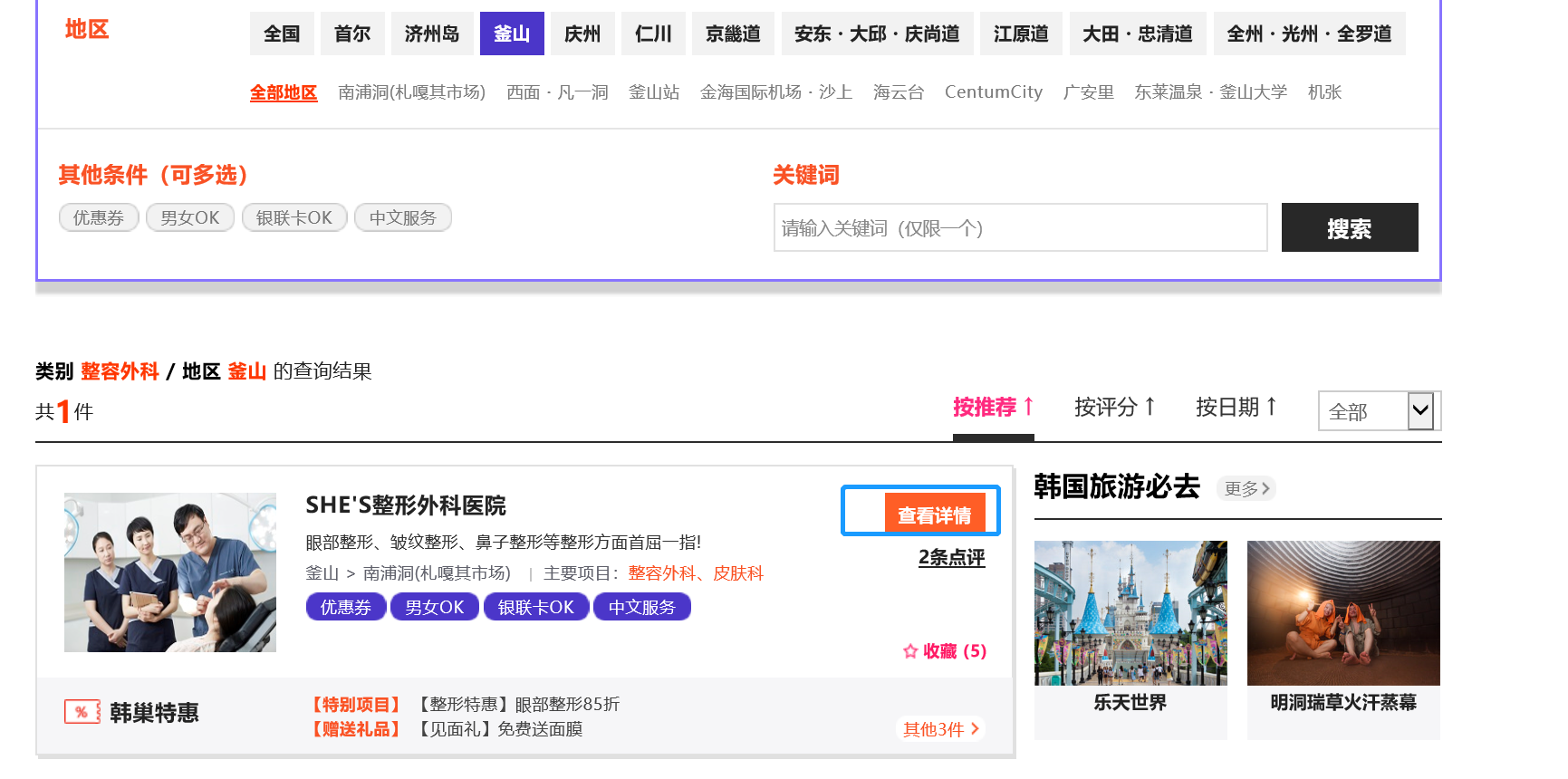Select the 全国 region tab

pyautogui.click(x=282, y=34)
